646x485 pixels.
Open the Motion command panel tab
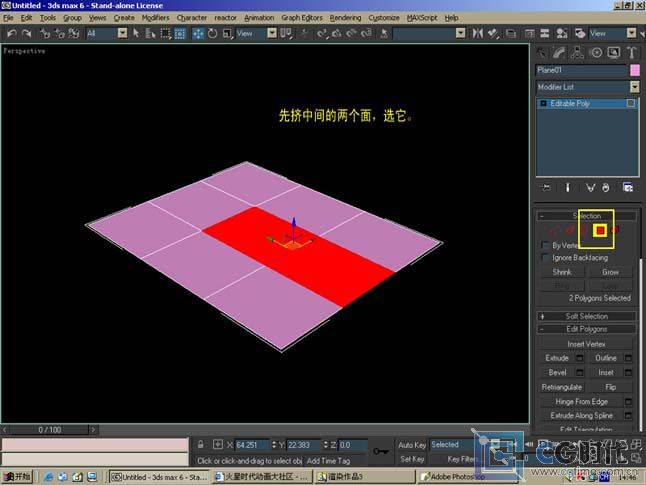596,53
